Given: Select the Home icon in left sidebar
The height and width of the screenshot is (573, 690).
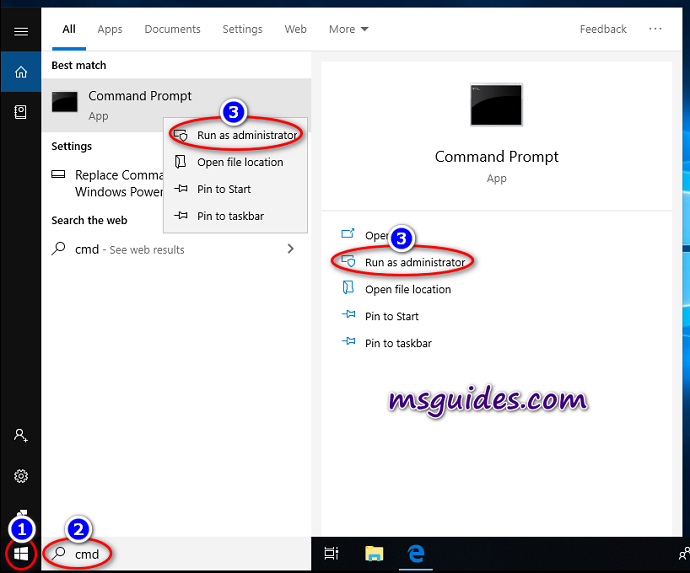Looking at the screenshot, I should click(x=20, y=72).
